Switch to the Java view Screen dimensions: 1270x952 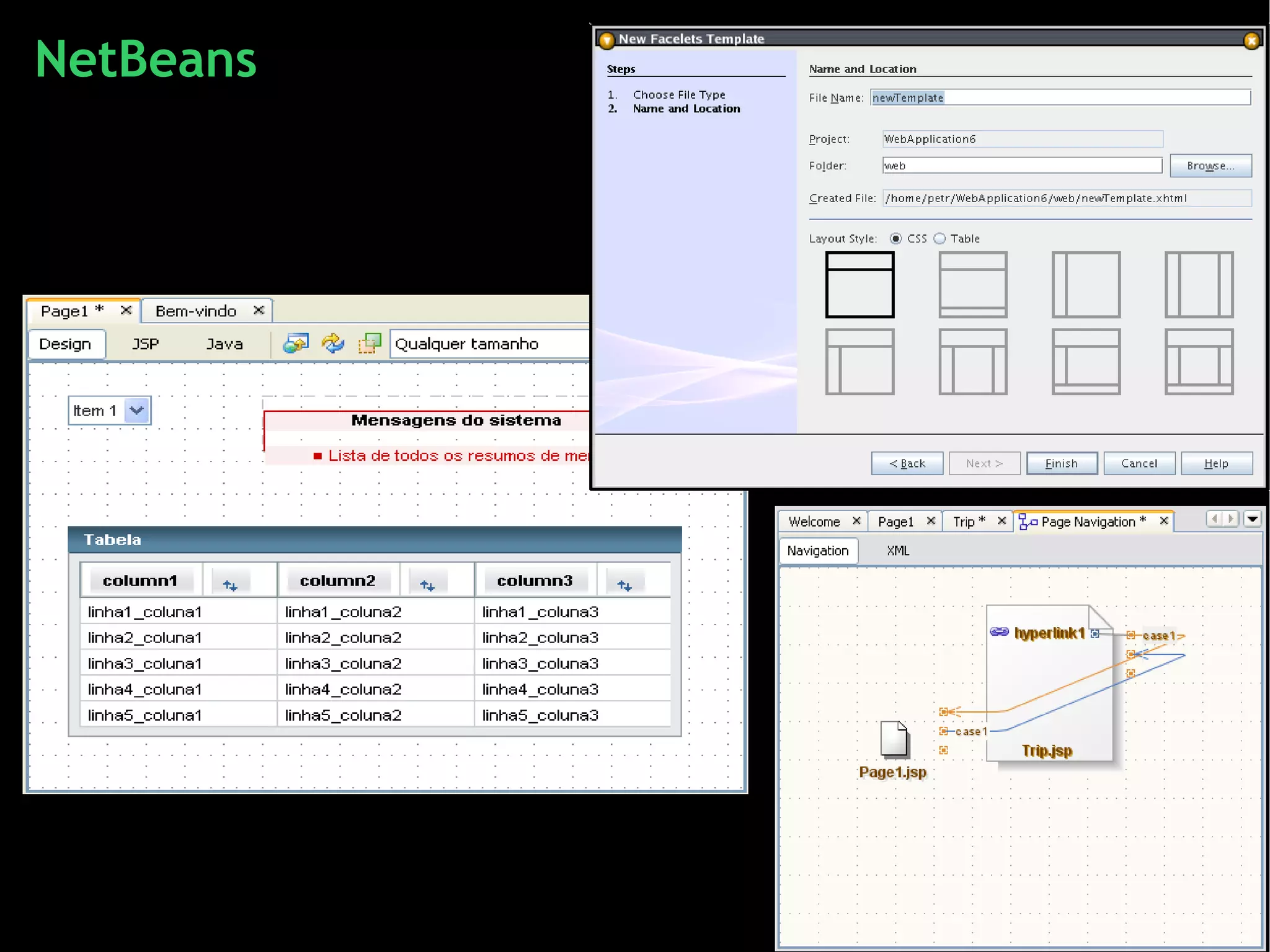coord(224,344)
